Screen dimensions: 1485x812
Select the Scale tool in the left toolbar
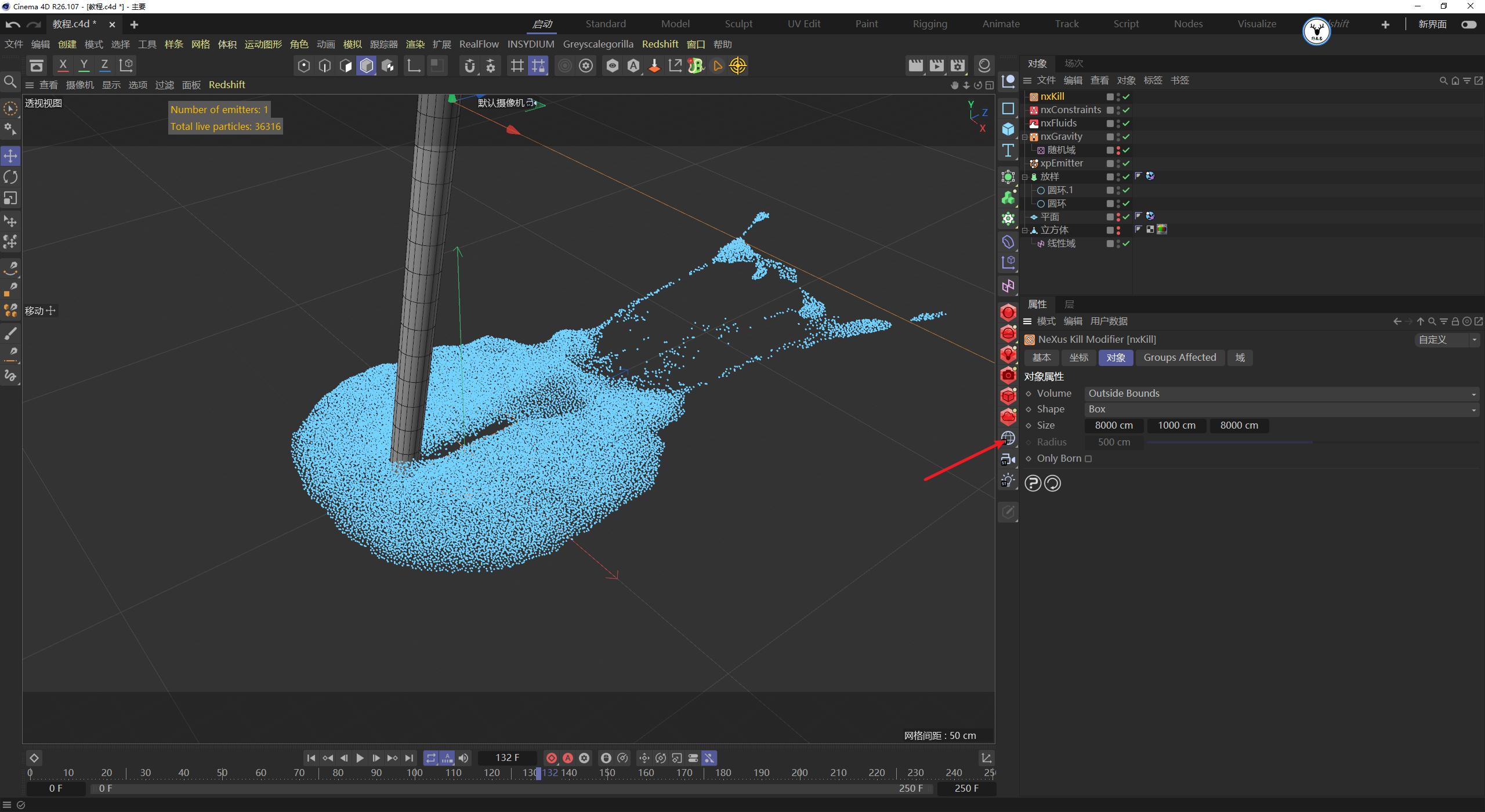[10, 198]
